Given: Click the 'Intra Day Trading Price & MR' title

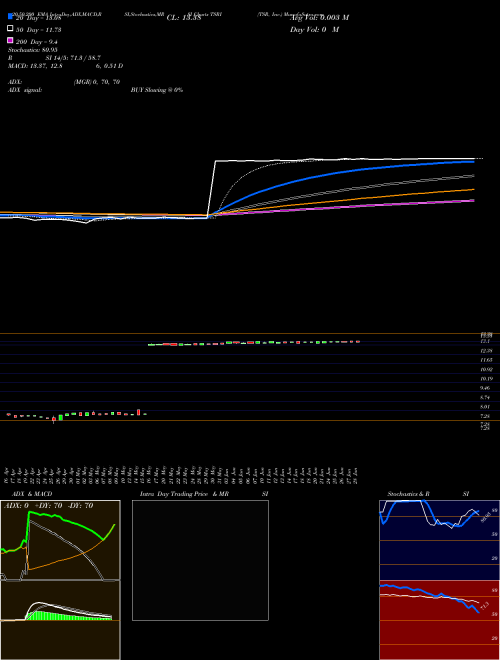Looking at the screenshot, I should pyautogui.click(x=184, y=494).
